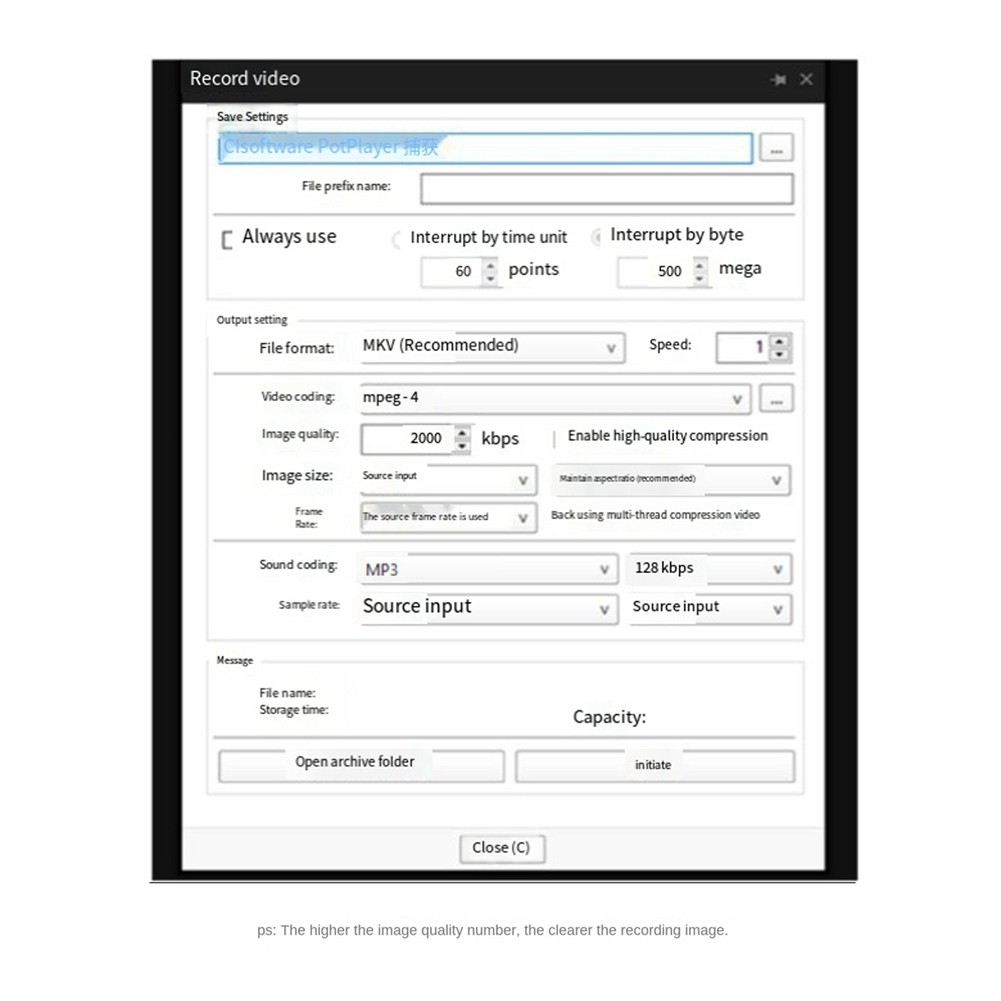The image size is (1001, 1001).
Task: Enable the Always use checkbox
Action: coord(227,240)
